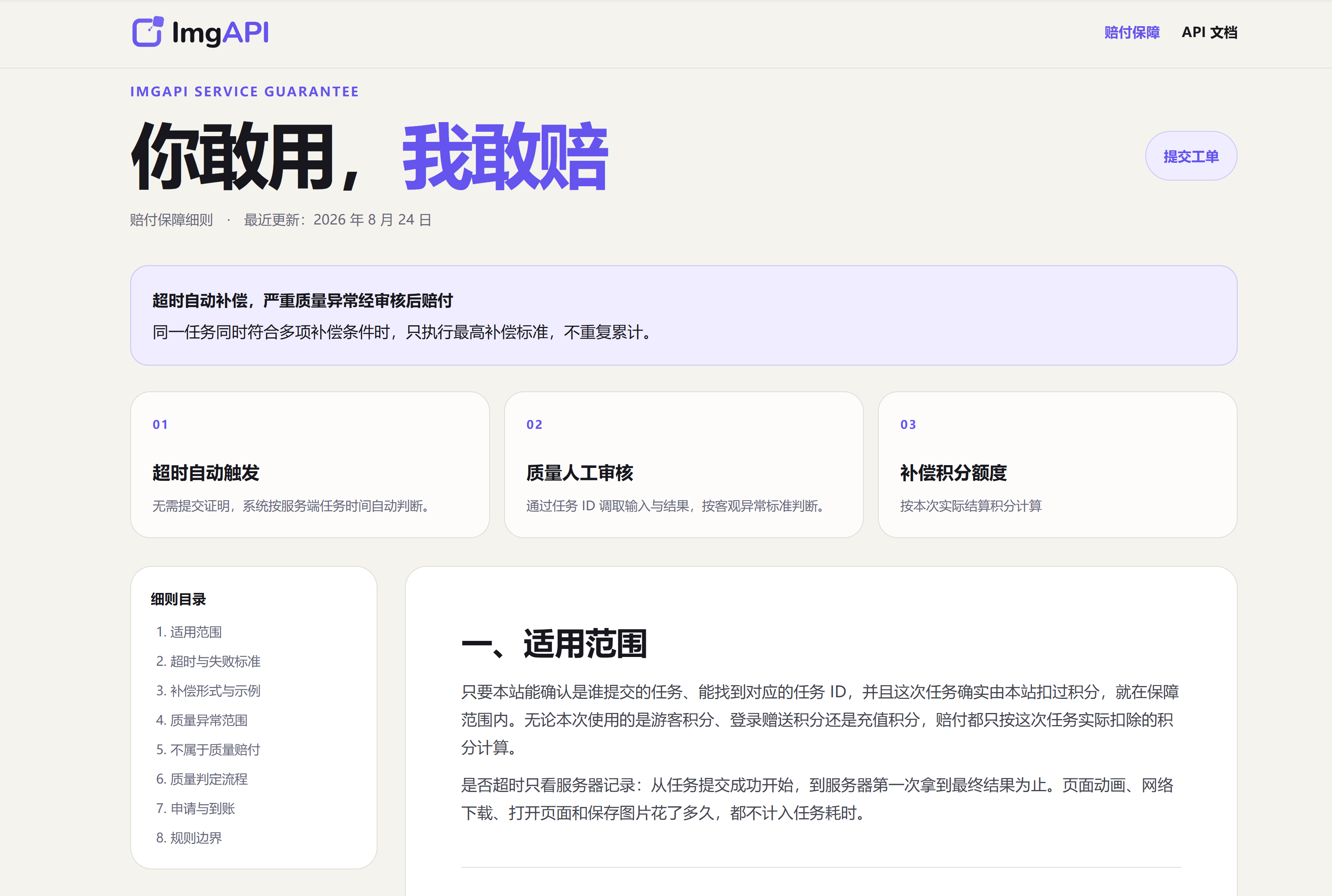Click the 超时自动触发 card title

[x=206, y=473]
